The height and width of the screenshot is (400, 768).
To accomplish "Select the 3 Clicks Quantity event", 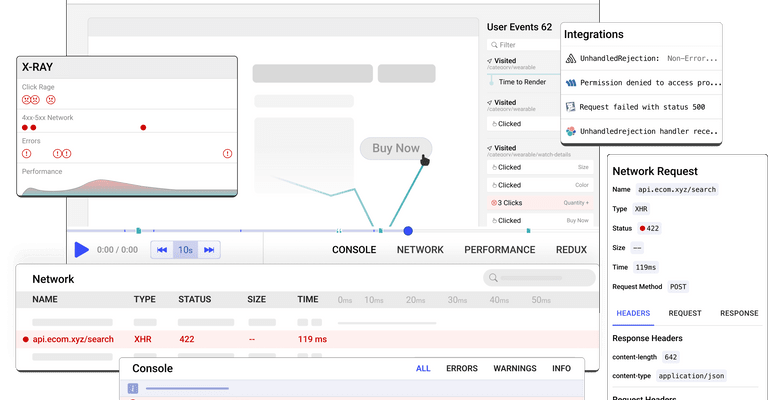I will tap(540, 203).
